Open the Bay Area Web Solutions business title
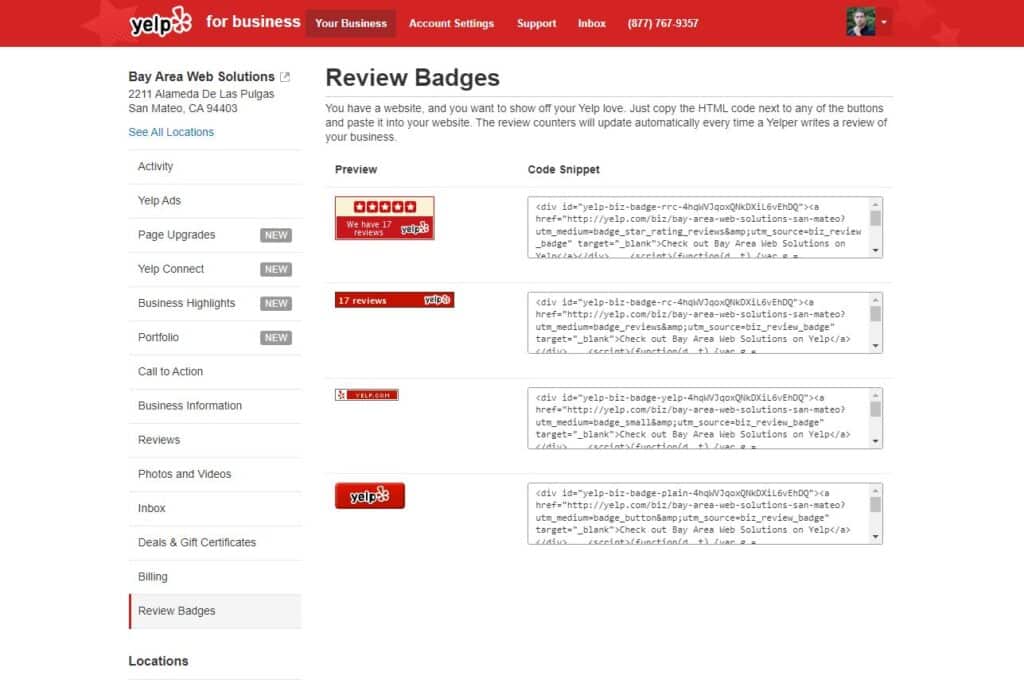Image resolution: width=1024 pixels, height=687 pixels. click(x=201, y=76)
